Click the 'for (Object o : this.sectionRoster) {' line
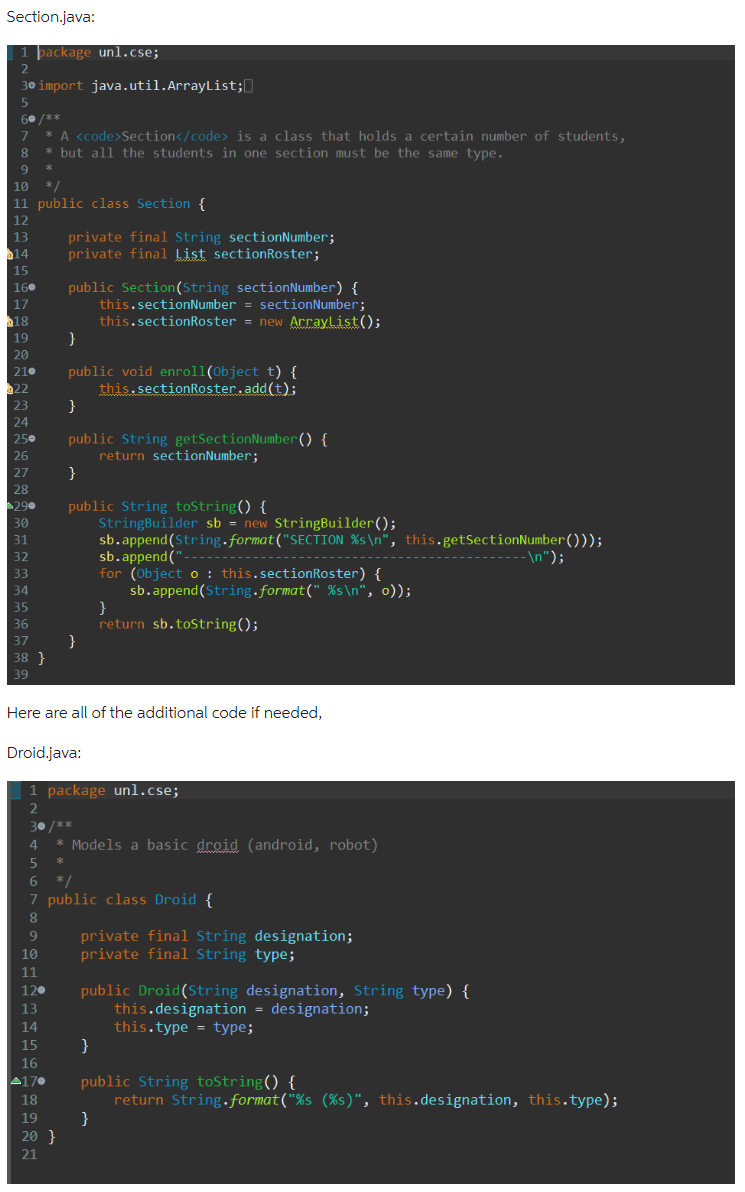Image resolution: width=745 pixels, height=1192 pixels. [x=240, y=574]
